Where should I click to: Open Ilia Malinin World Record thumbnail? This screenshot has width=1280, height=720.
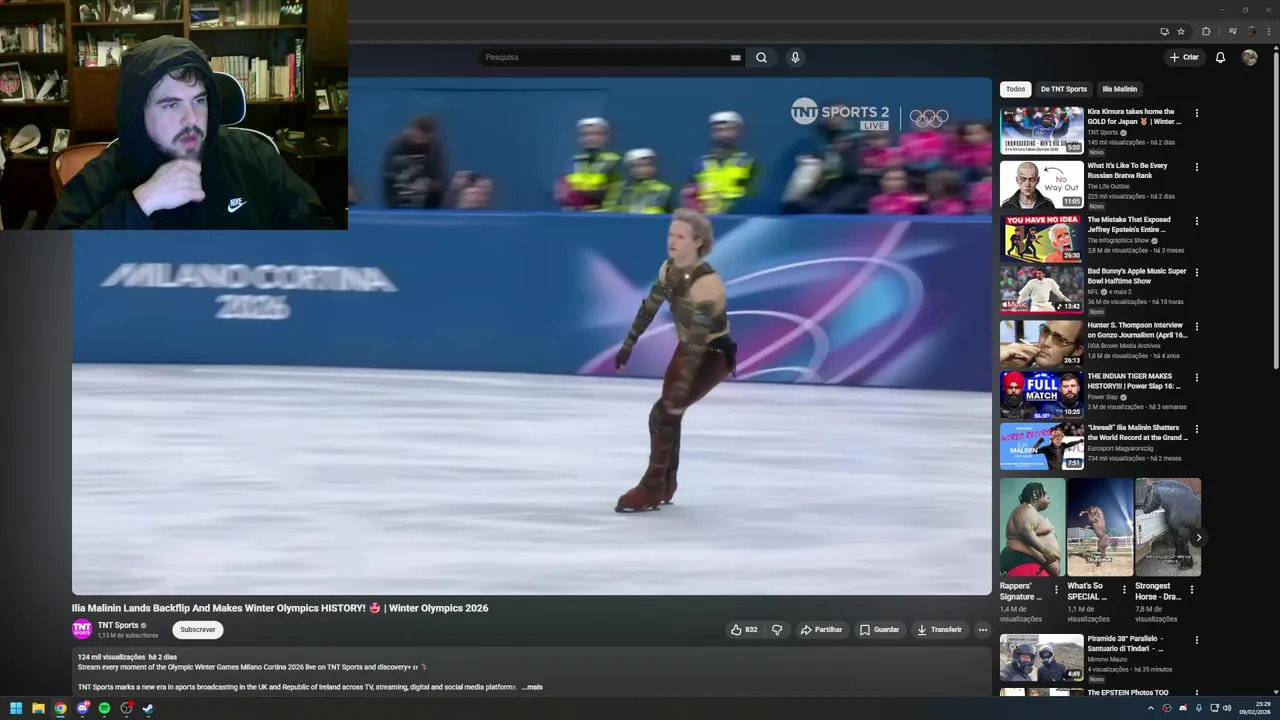[x=1041, y=446]
